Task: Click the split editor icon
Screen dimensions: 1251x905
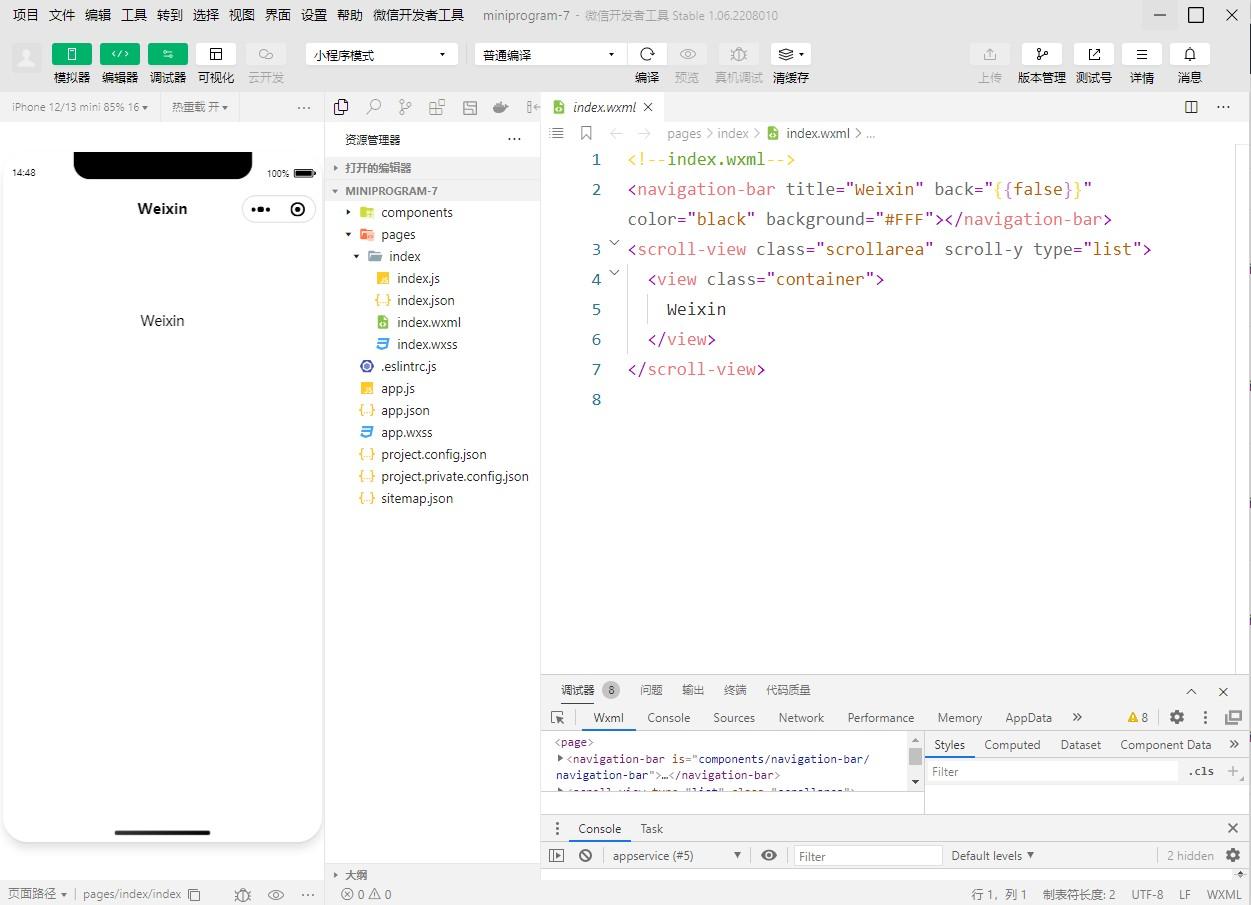Action: (1191, 107)
